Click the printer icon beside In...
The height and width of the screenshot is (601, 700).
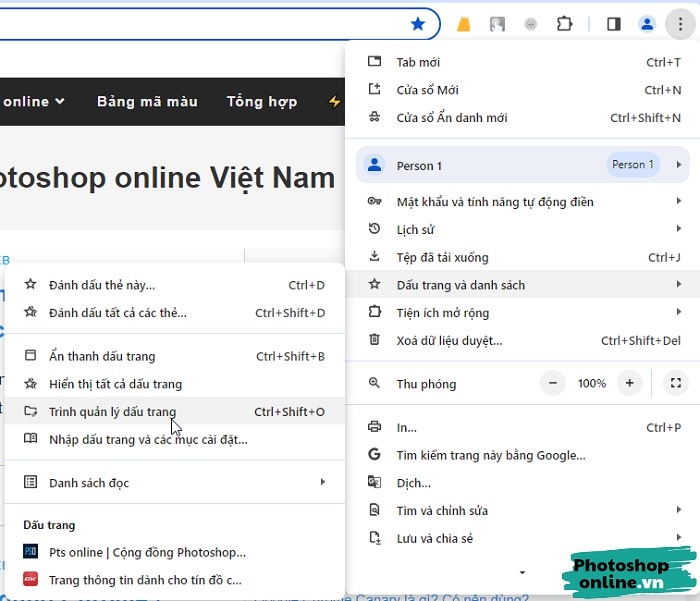tap(374, 427)
